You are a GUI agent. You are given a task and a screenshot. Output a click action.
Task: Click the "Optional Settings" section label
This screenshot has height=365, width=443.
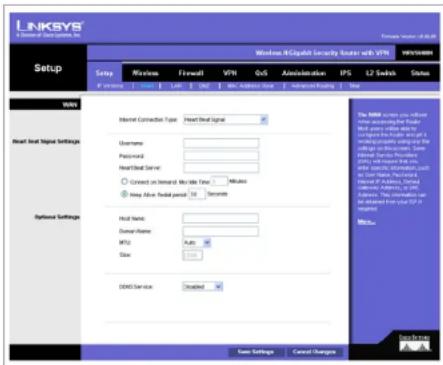click(x=57, y=217)
